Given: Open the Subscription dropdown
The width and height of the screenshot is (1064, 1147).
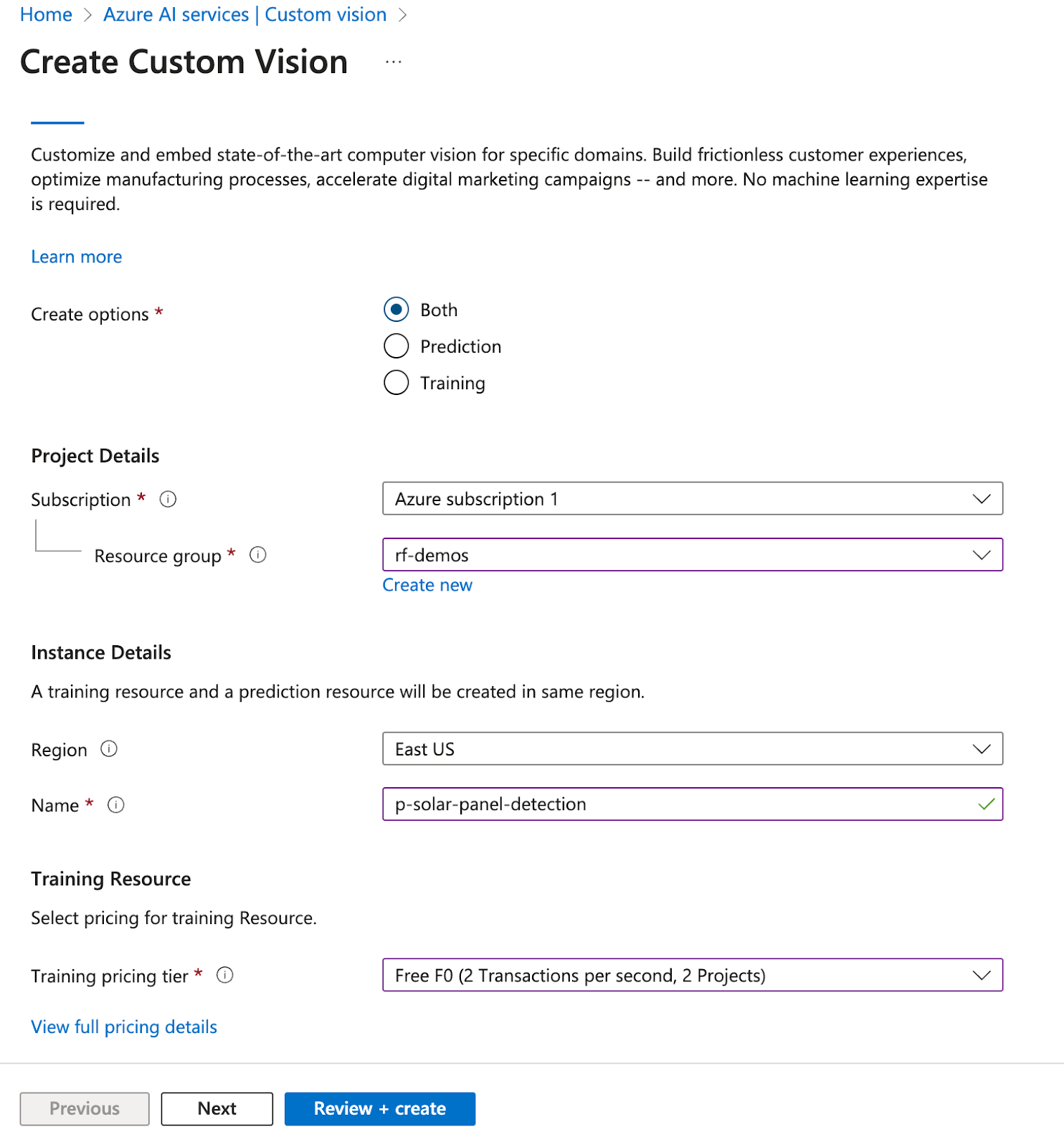Looking at the screenshot, I should tap(692, 499).
